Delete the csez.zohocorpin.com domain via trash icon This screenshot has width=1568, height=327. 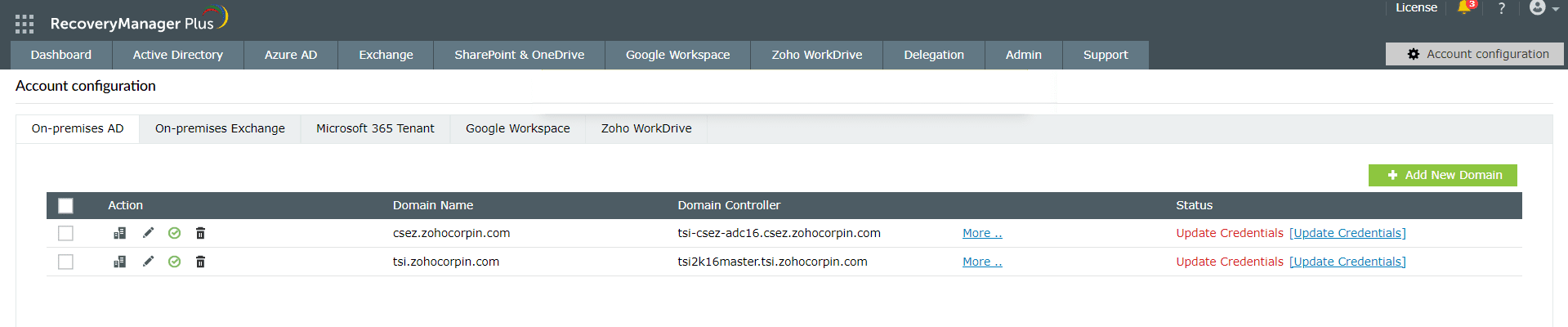pos(200,233)
